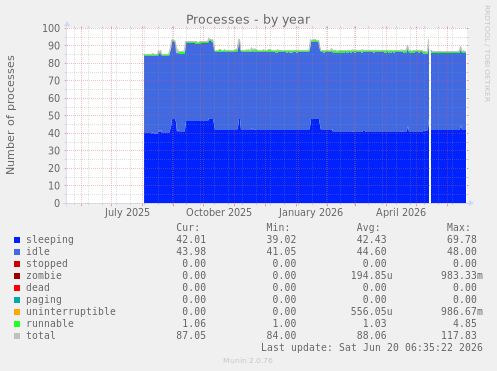
Task: Click the total legend color swatch
Action: 17,336
